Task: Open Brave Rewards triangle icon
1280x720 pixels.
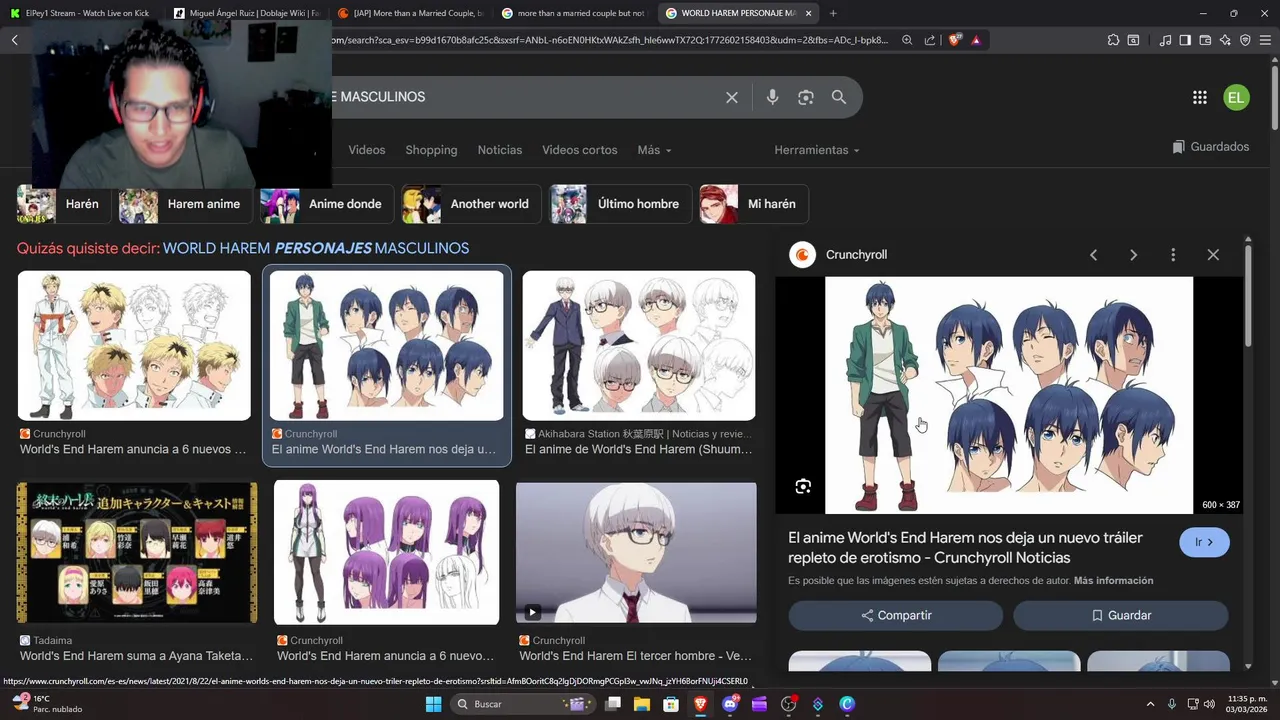Action: (976, 40)
